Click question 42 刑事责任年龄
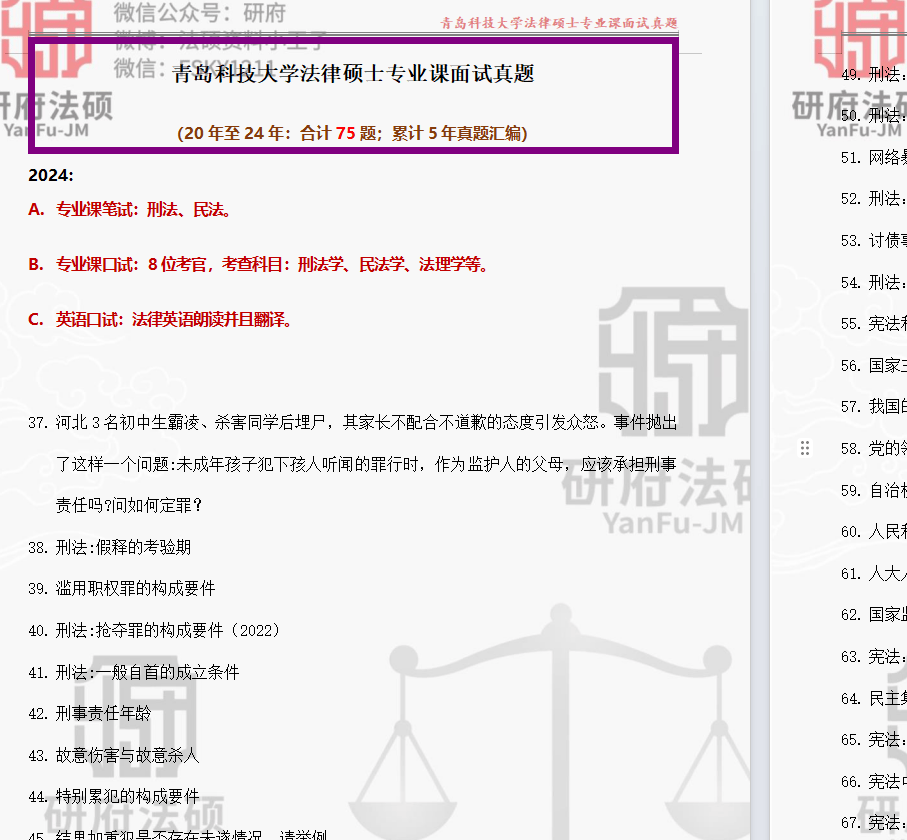 (90, 713)
